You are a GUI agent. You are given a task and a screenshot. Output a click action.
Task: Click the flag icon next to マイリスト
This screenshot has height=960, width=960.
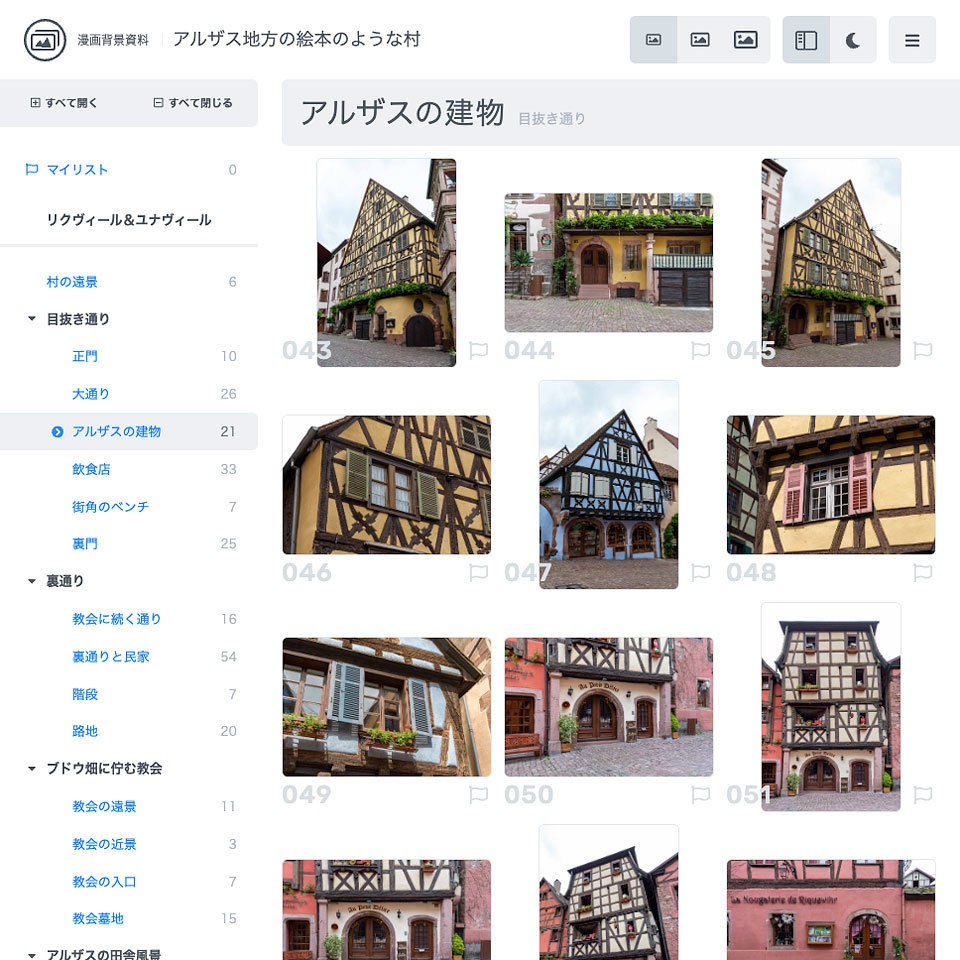click(34, 170)
